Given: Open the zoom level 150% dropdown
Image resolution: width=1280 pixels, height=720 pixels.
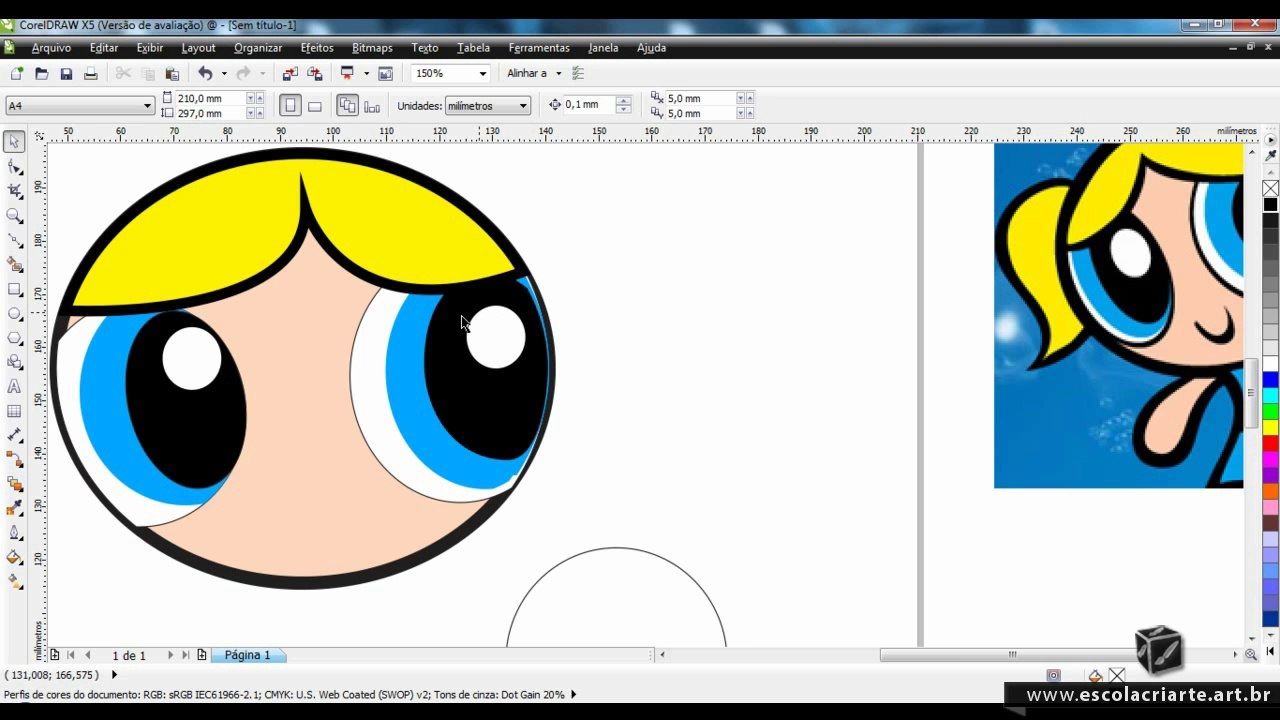Looking at the screenshot, I should (483, 73).
